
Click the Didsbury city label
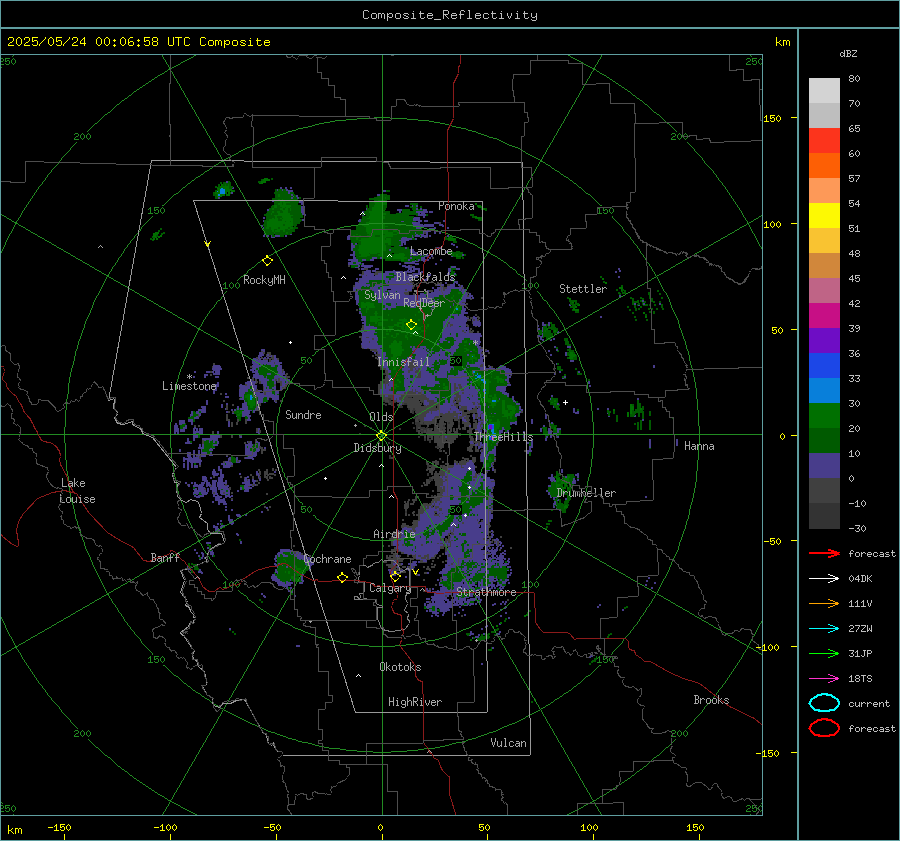coord(377,448)
